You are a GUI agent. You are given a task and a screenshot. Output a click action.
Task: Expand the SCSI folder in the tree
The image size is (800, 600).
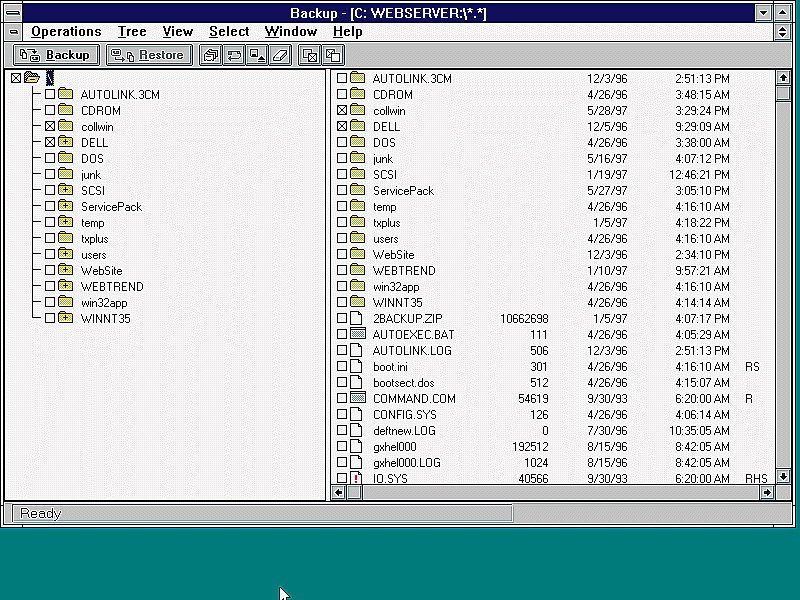(x=66, y=191)
